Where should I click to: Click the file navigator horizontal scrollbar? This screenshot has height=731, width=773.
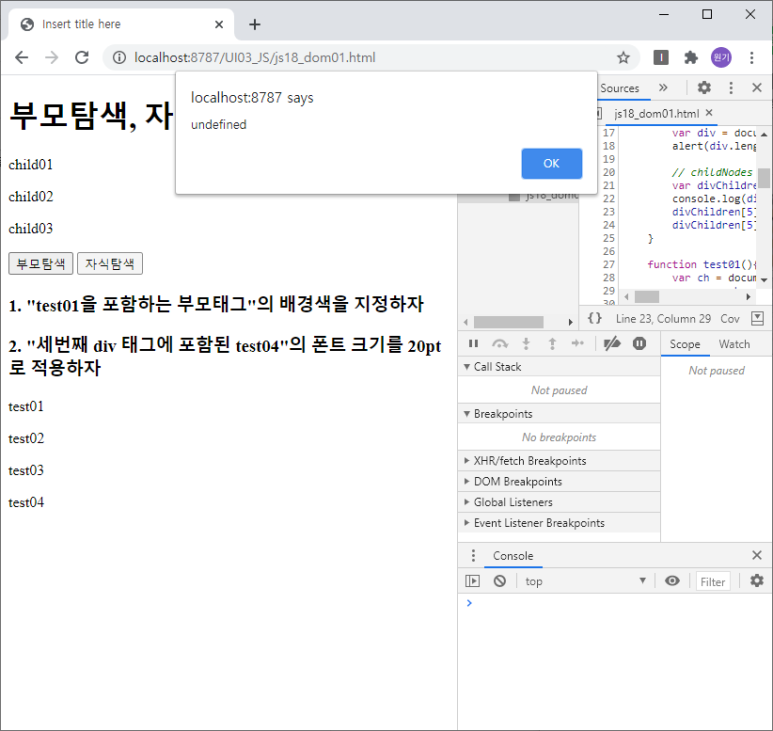(x=508, y=322)
